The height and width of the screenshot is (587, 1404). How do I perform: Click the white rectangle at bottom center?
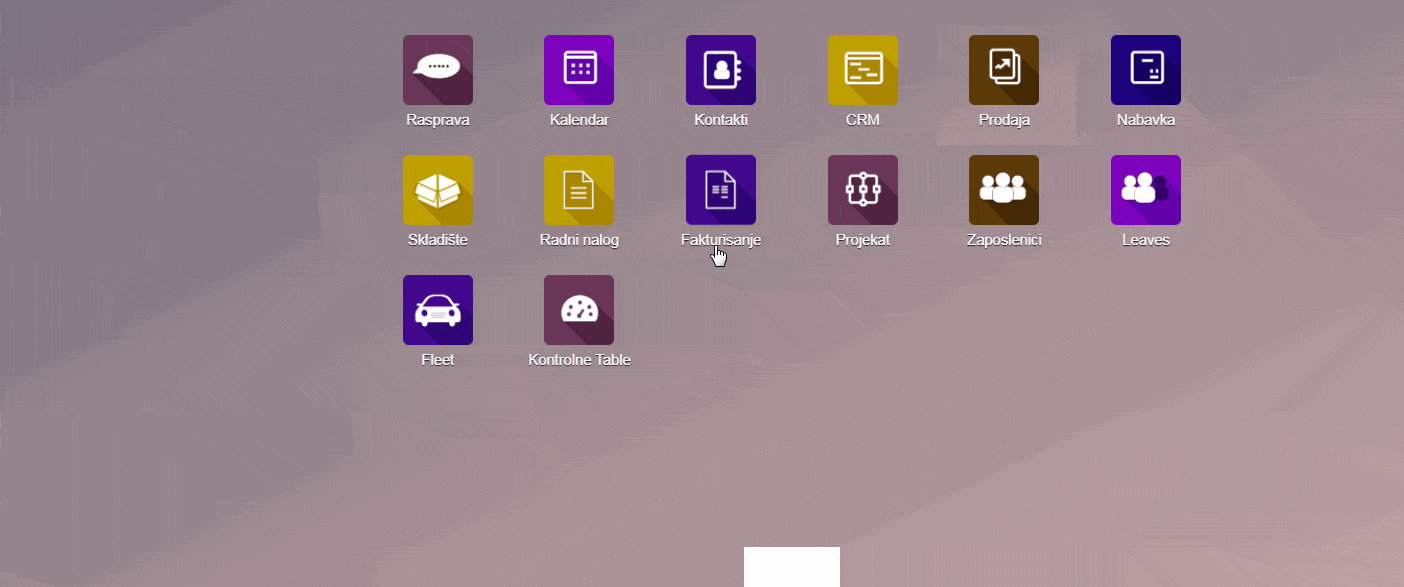pos(791,567)
